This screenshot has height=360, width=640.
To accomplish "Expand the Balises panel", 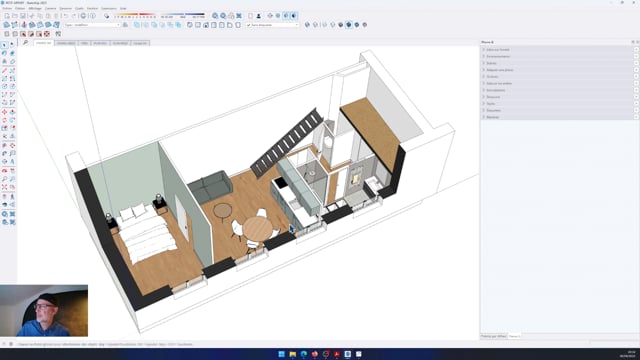I will (x=559, y=63).
